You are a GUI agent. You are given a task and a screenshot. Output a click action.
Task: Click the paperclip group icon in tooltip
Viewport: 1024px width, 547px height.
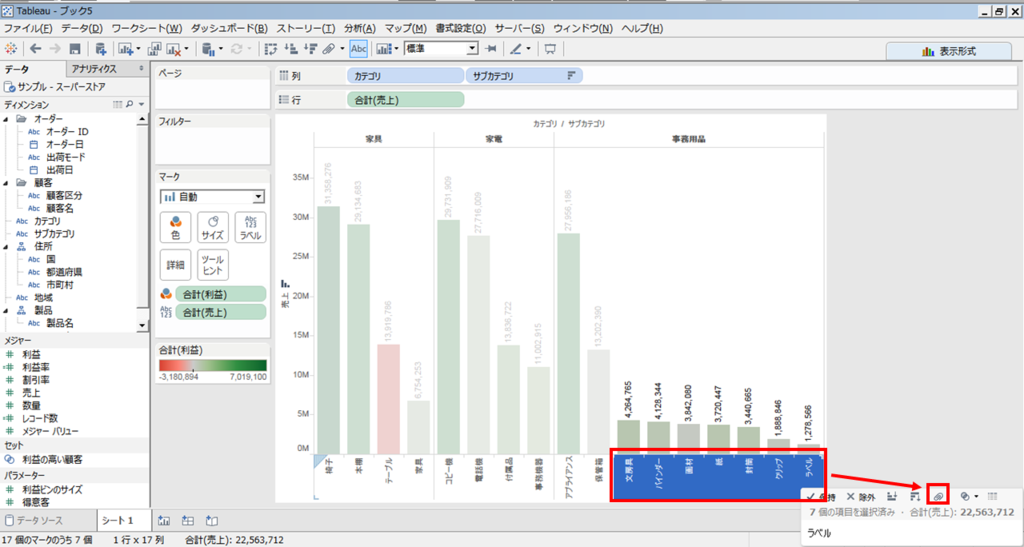point(938,497)
